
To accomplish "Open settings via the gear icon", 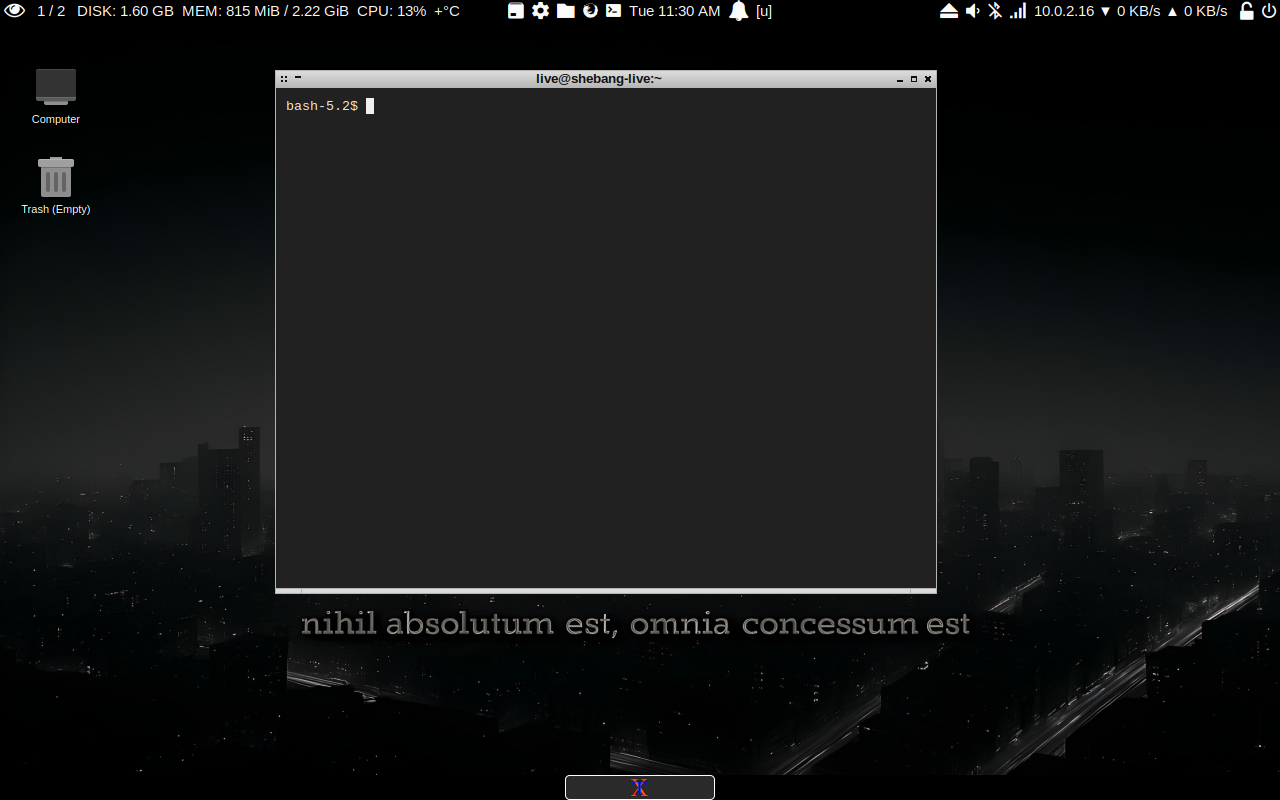I will pos(540,11).
